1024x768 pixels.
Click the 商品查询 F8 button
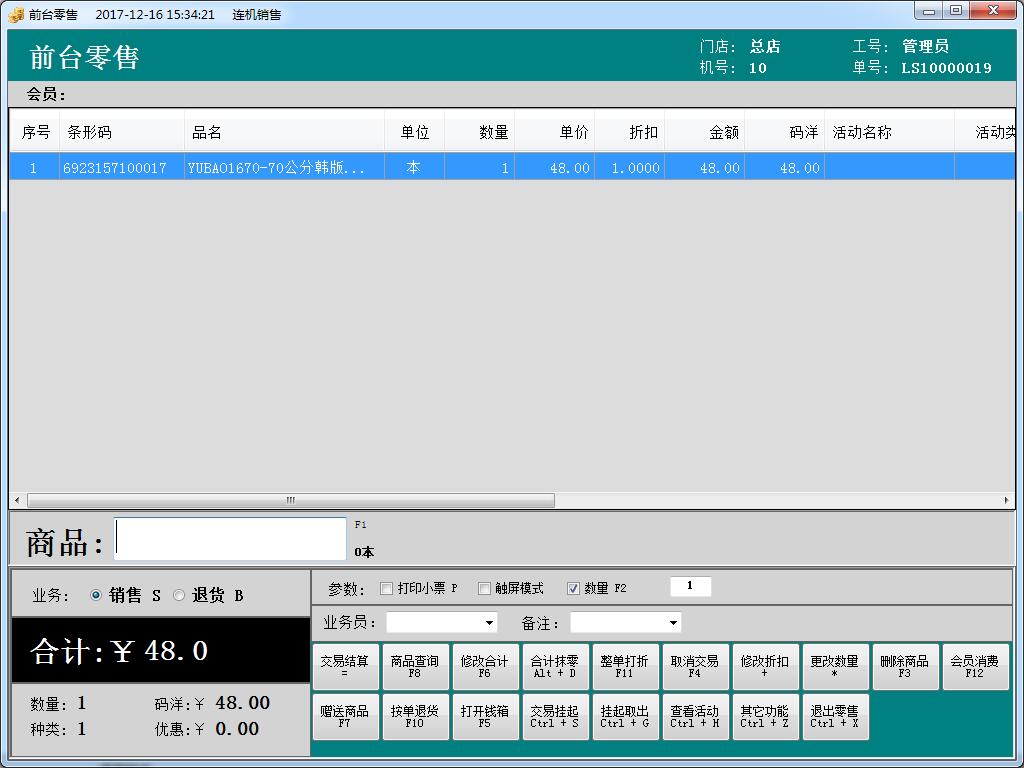click(415, 667)
